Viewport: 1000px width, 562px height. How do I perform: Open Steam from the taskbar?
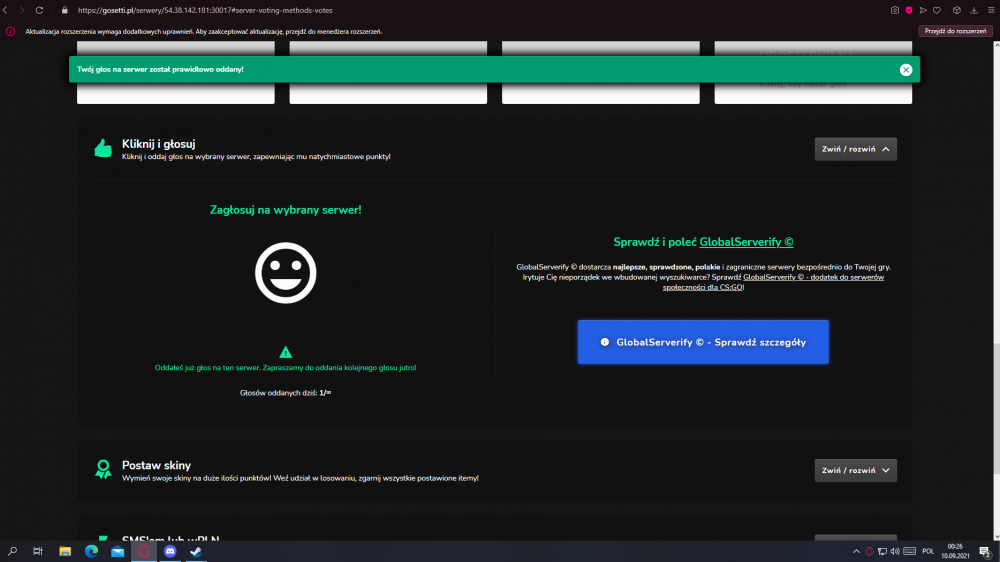coord(196,551)
